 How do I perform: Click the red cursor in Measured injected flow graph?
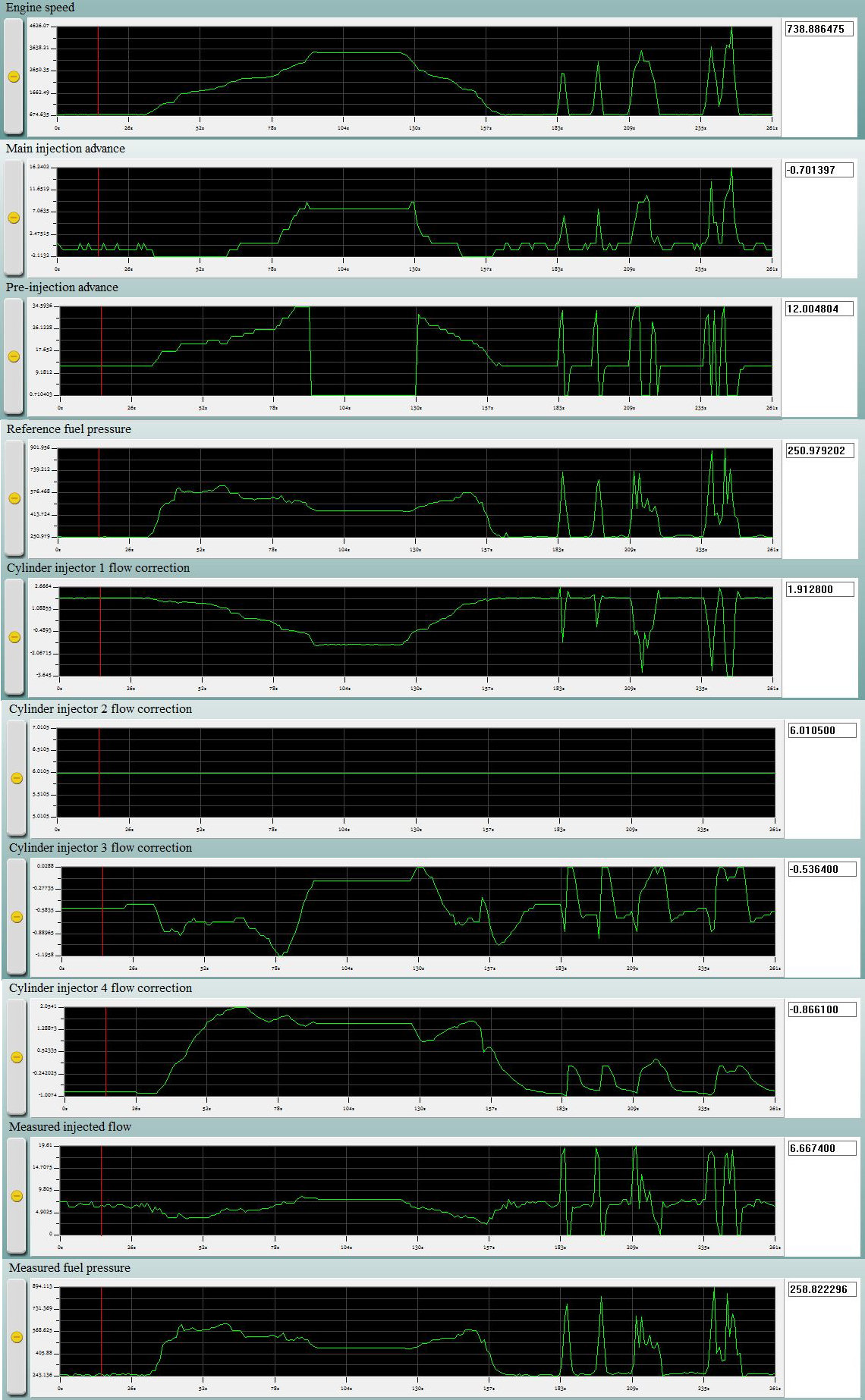[101, 1190]
